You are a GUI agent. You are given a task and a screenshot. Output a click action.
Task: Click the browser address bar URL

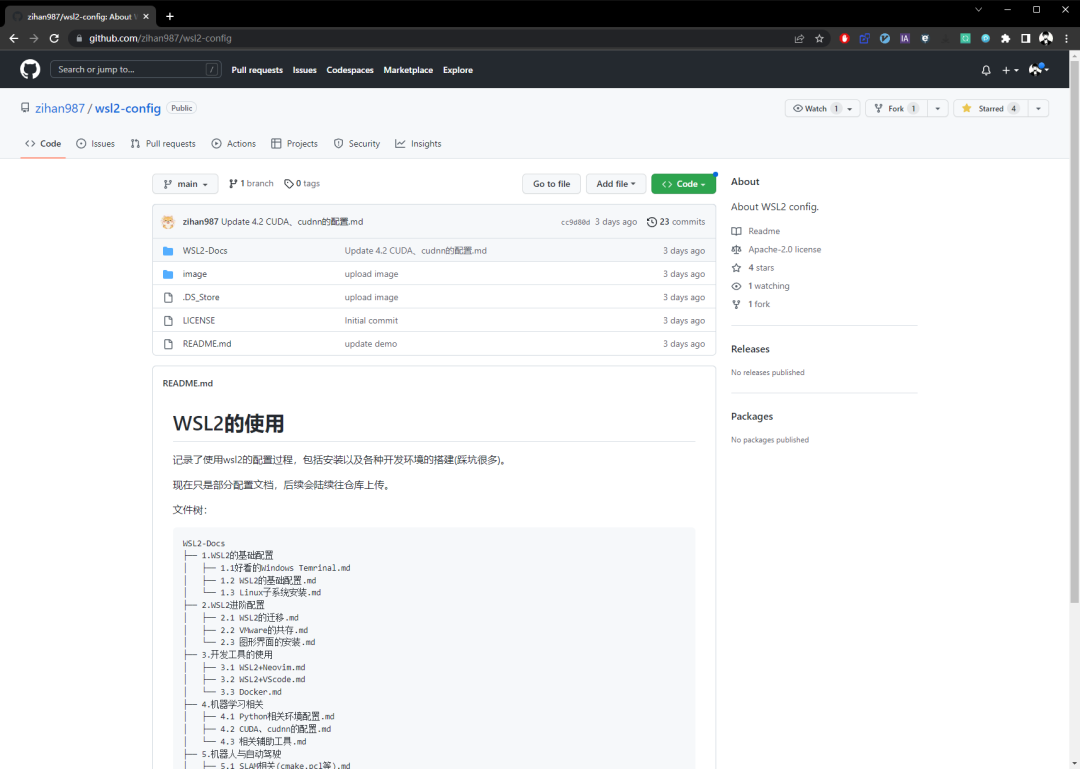coord(160,39)
